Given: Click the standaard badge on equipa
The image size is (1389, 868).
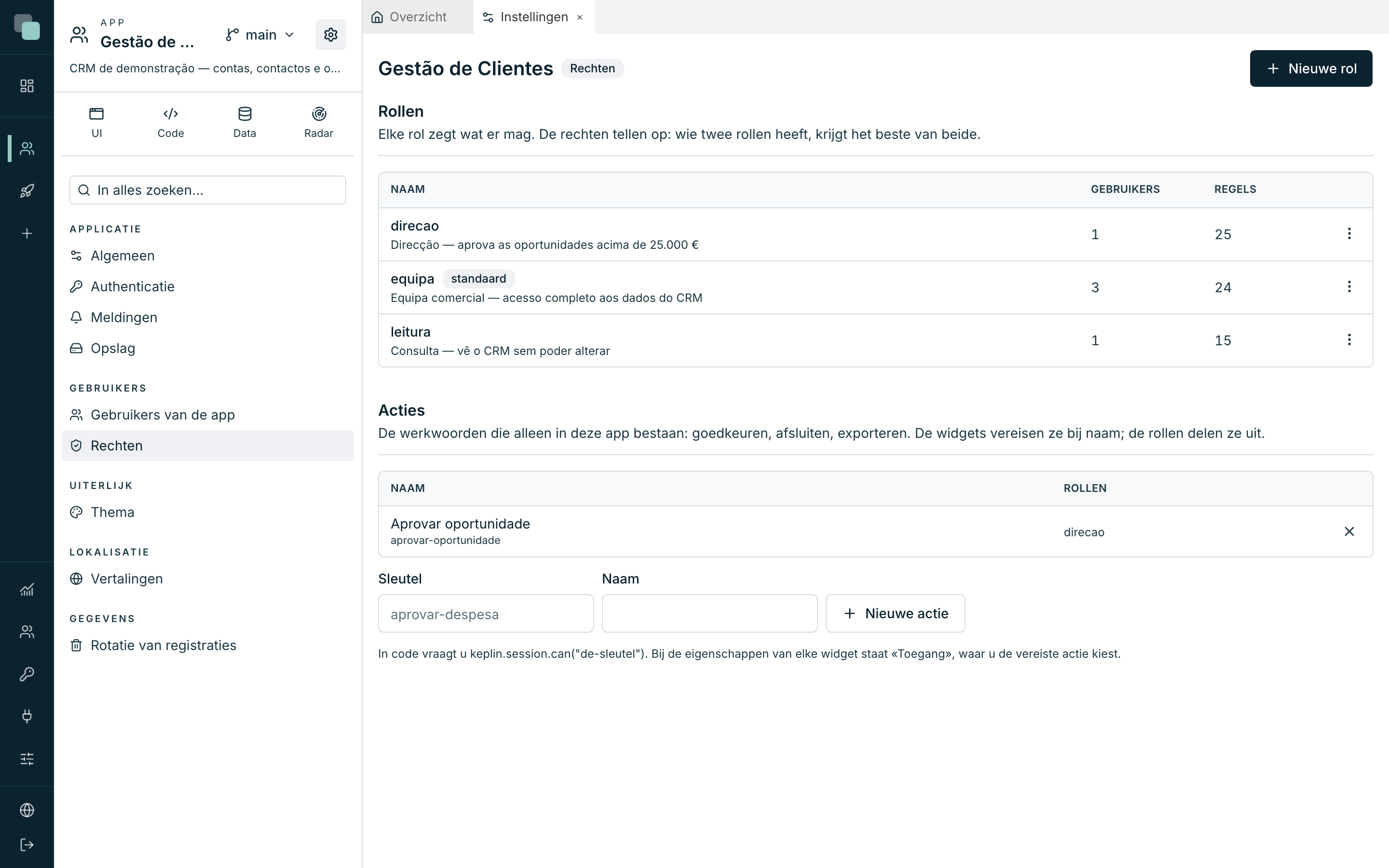Looking at the screenshot, I should pyautogui.click(x=479, y=279).
